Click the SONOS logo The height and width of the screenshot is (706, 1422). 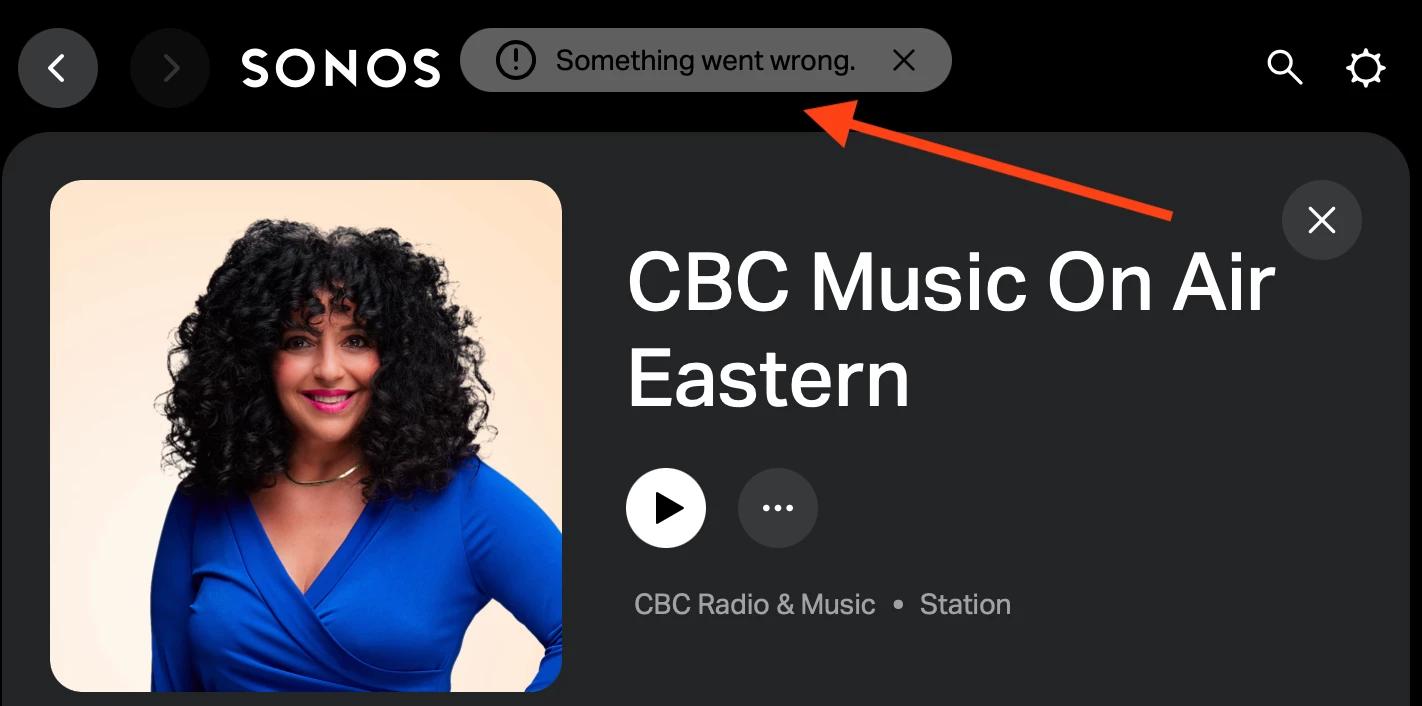pyautogui.click(x=341, y=68)
